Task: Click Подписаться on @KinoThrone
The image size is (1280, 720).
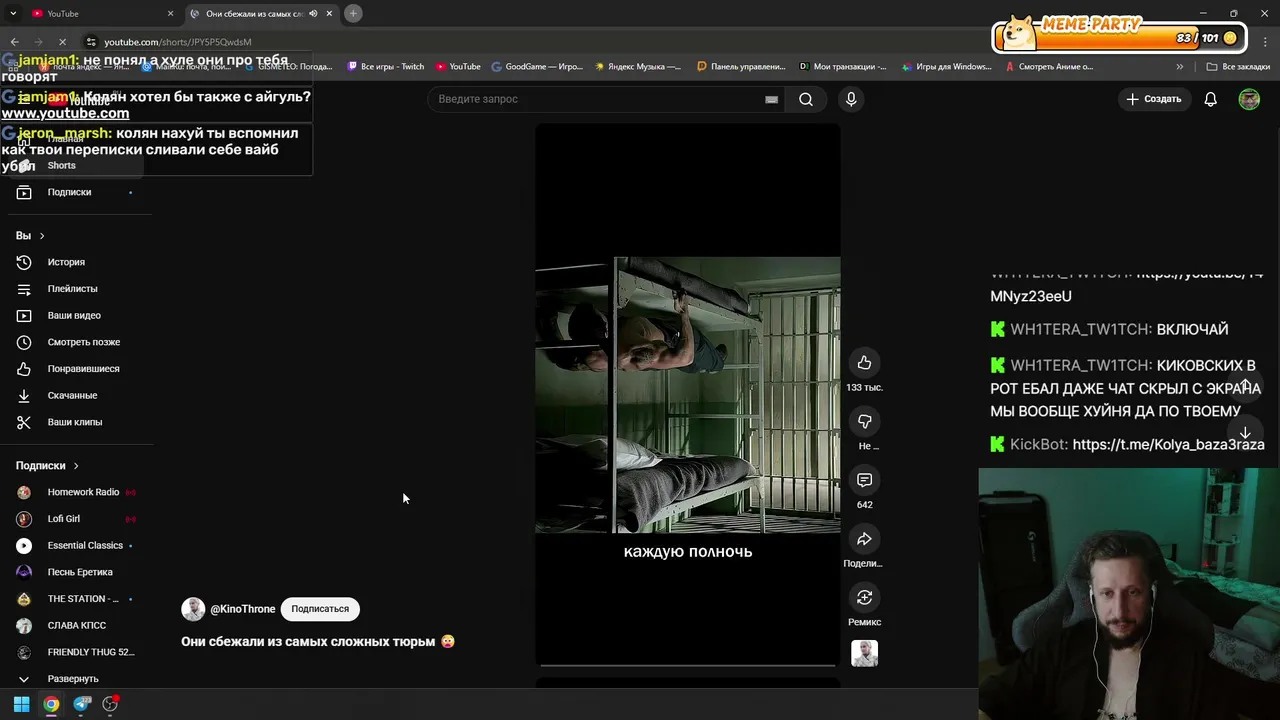Action: (x=320, y=609)
